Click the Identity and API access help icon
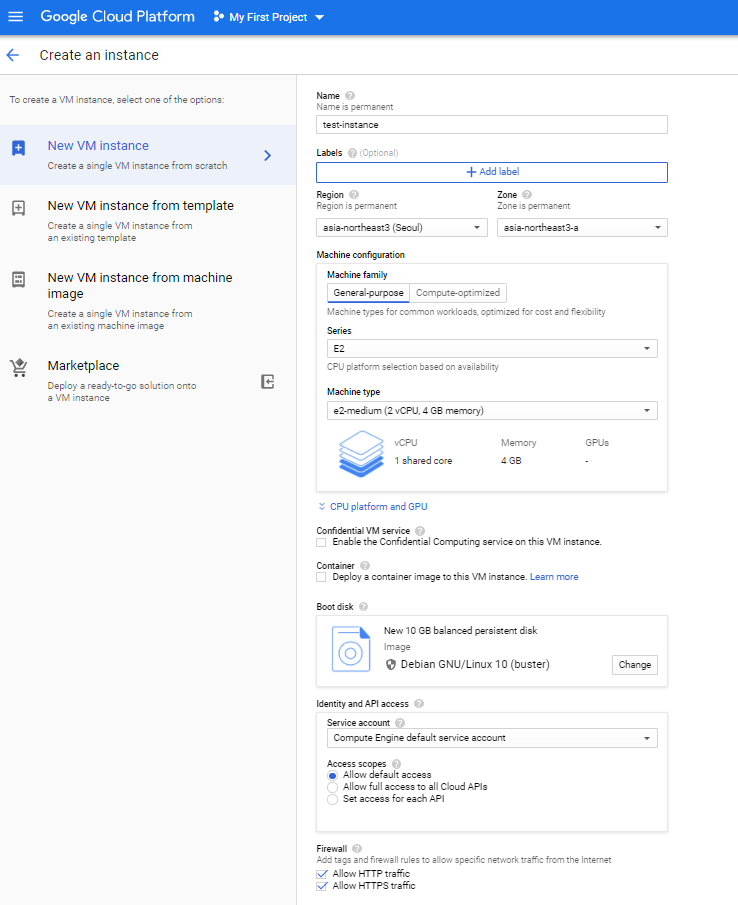 coord(419,704)
